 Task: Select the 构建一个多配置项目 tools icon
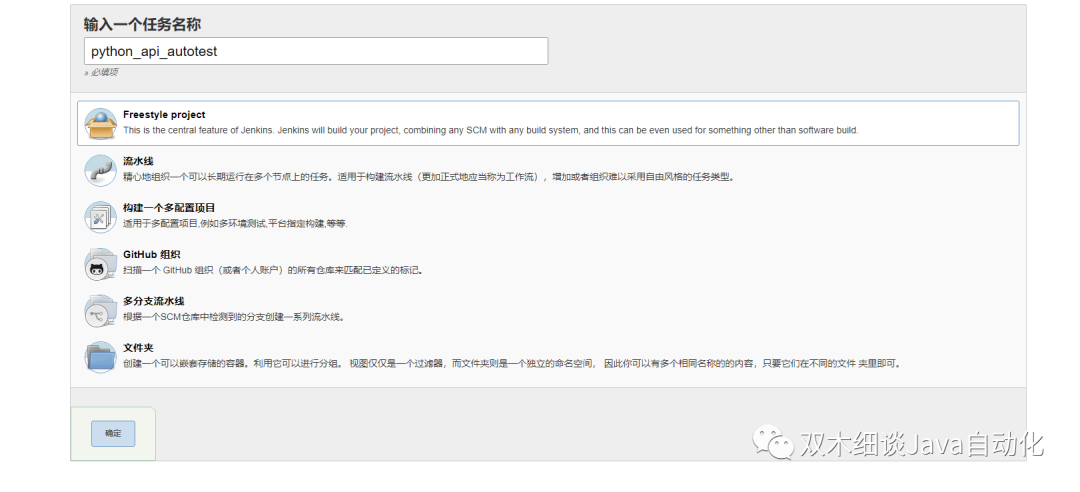click(101, 217)
